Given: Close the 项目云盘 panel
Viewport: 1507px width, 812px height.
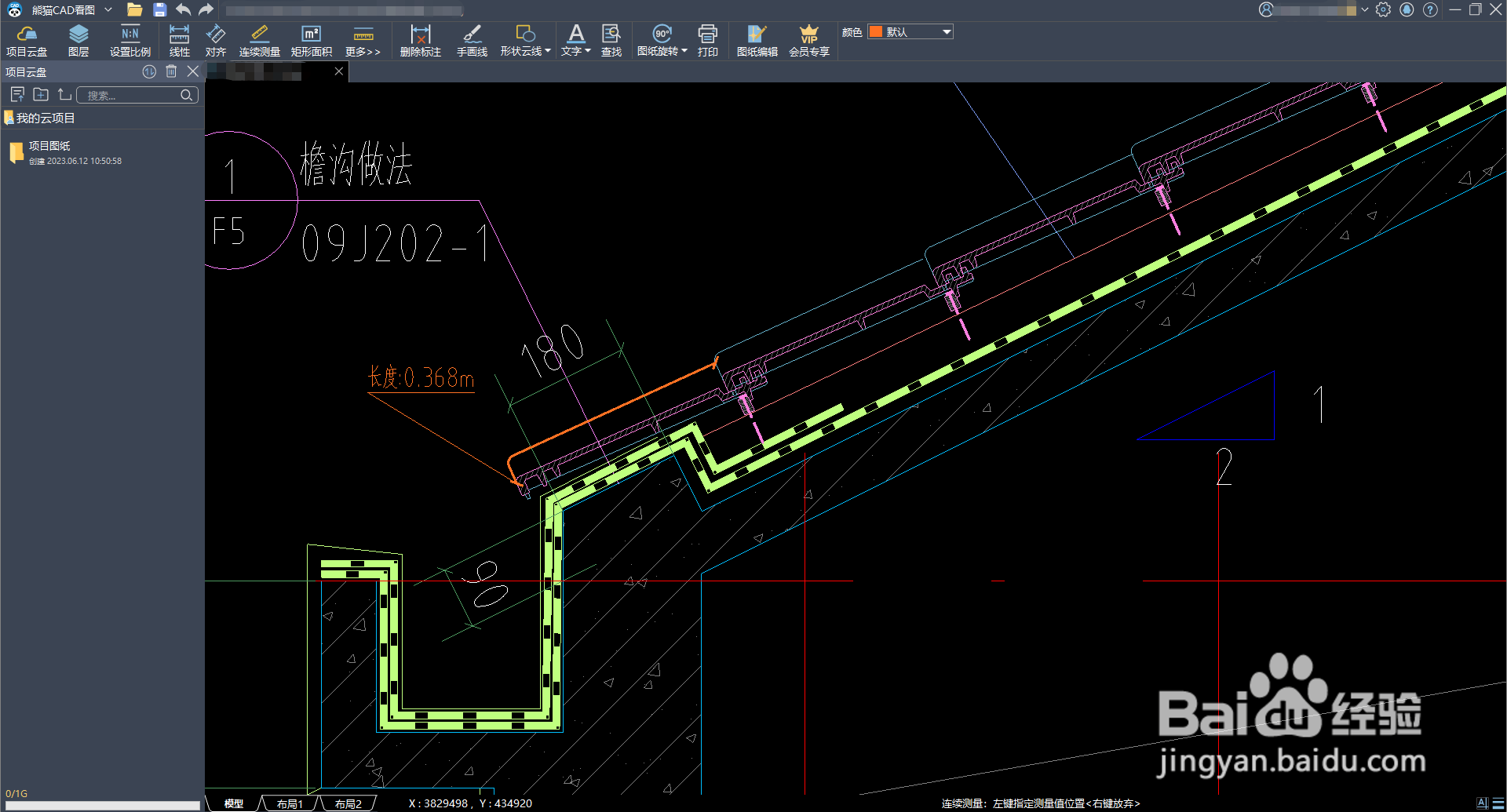Looking at the screenshot, I should tap(193, 71).
